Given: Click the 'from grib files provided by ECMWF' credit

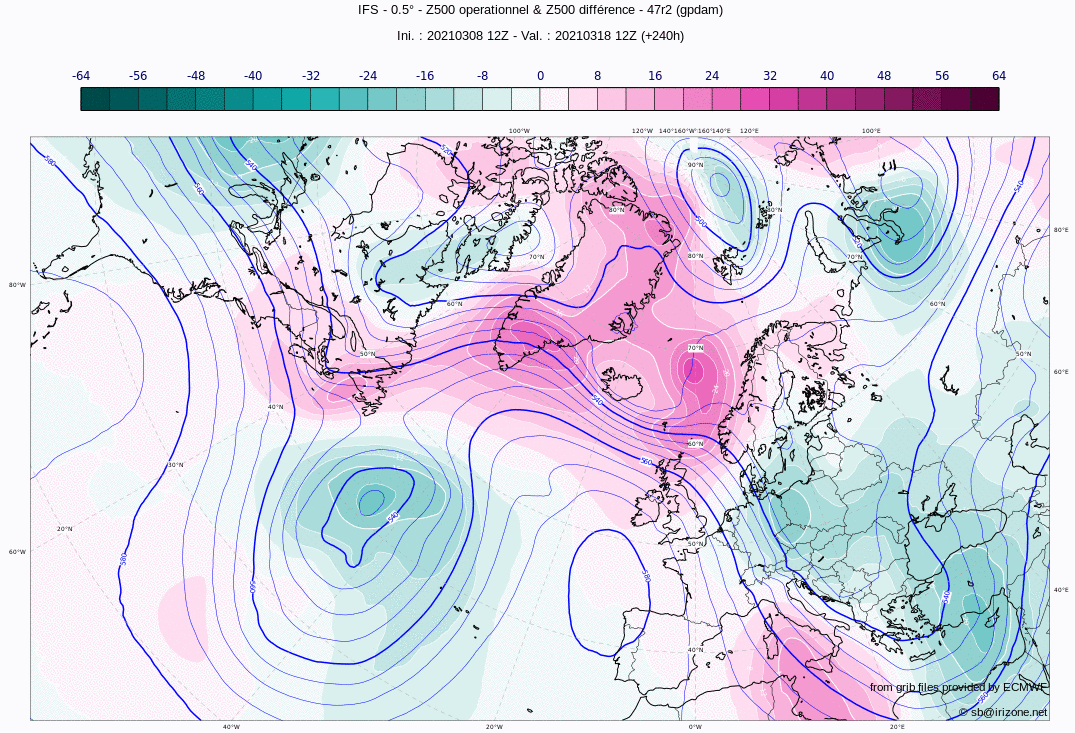Looking at the screenshot, I should click(x=958, y=687).
